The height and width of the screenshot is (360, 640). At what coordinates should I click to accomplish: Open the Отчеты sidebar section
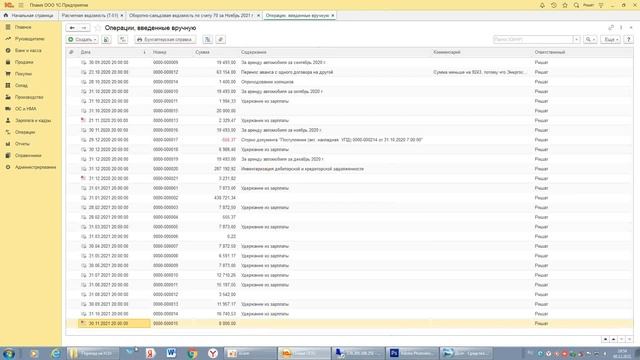click(22, 144)
